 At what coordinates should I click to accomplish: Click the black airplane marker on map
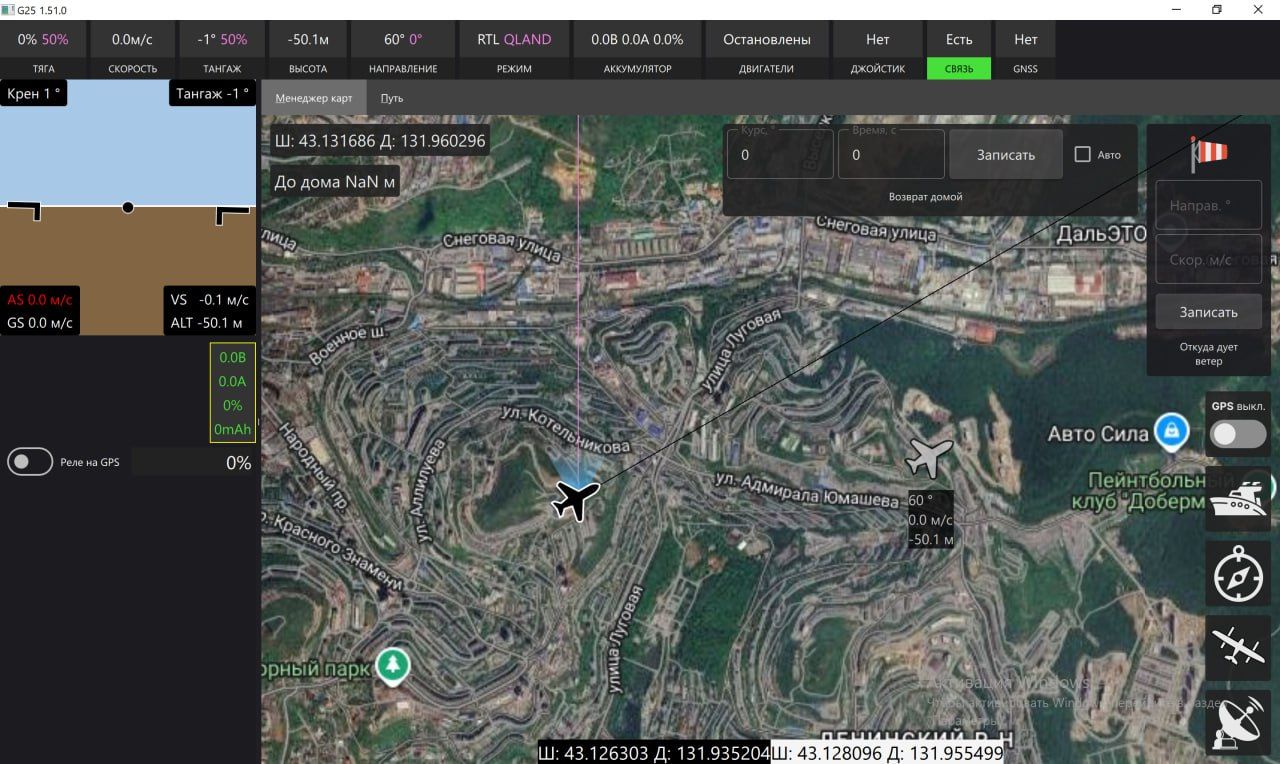(x=575, y=498)
